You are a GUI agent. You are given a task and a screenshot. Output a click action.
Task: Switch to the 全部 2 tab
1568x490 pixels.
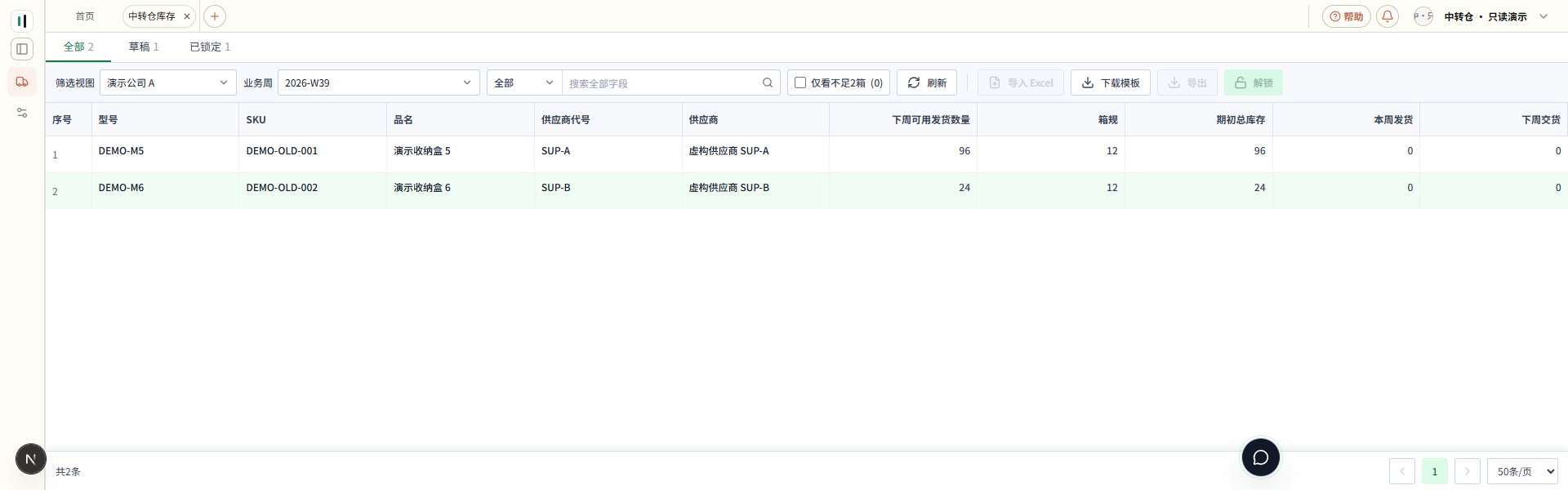coord(78,47)
